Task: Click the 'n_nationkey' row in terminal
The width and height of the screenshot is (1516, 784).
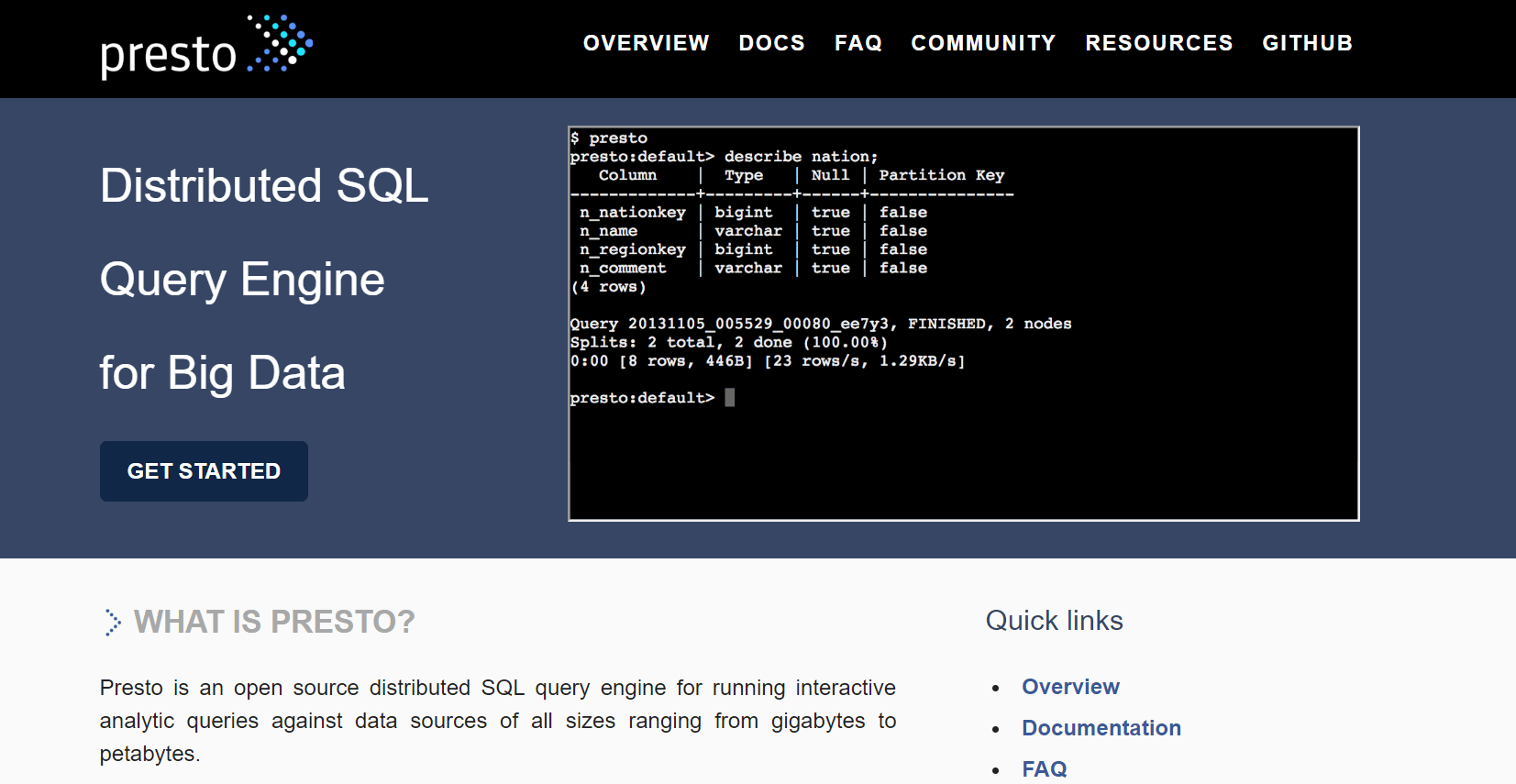Action: pyautogui.click(x=753, y=213)
